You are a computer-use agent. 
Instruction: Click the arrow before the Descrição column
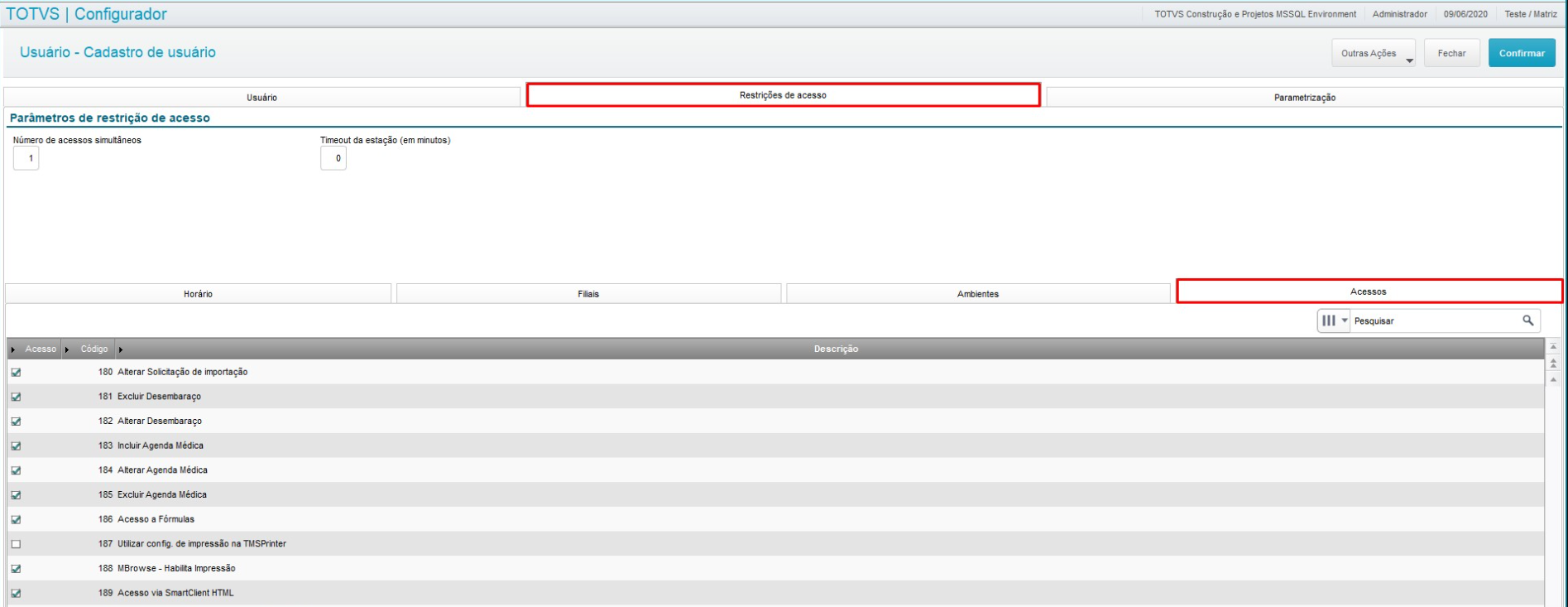(121, 349)
